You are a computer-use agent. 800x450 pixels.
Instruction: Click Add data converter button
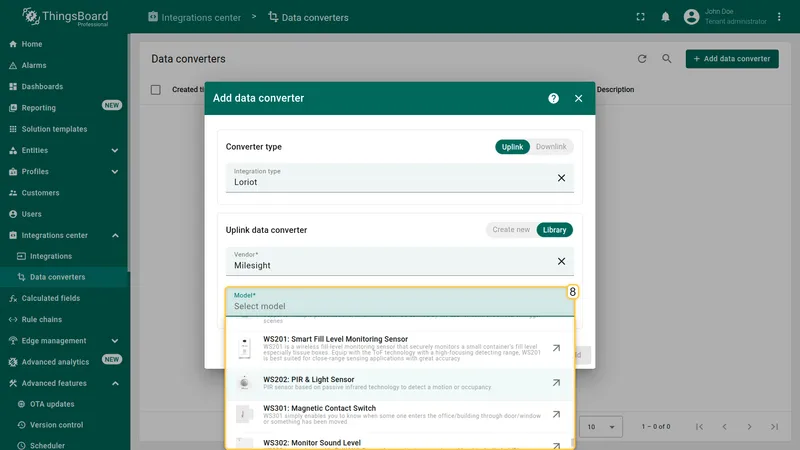click(732, 59)
